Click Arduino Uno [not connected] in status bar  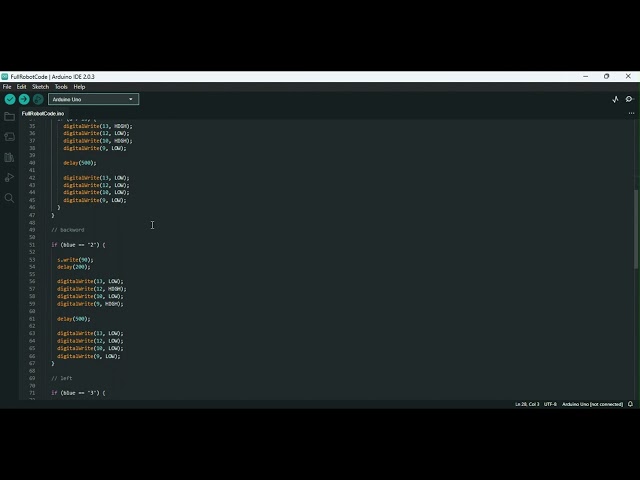592,404
